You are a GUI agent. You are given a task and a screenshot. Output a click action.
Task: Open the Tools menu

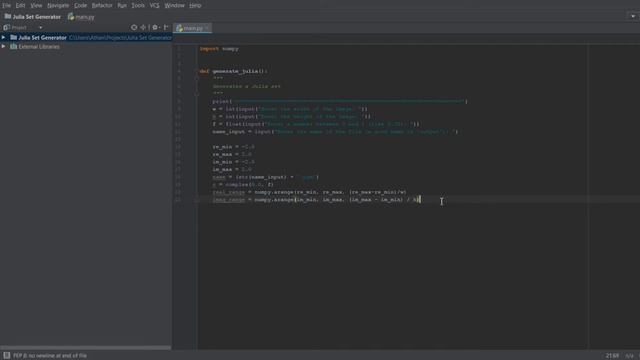point(138,5)
